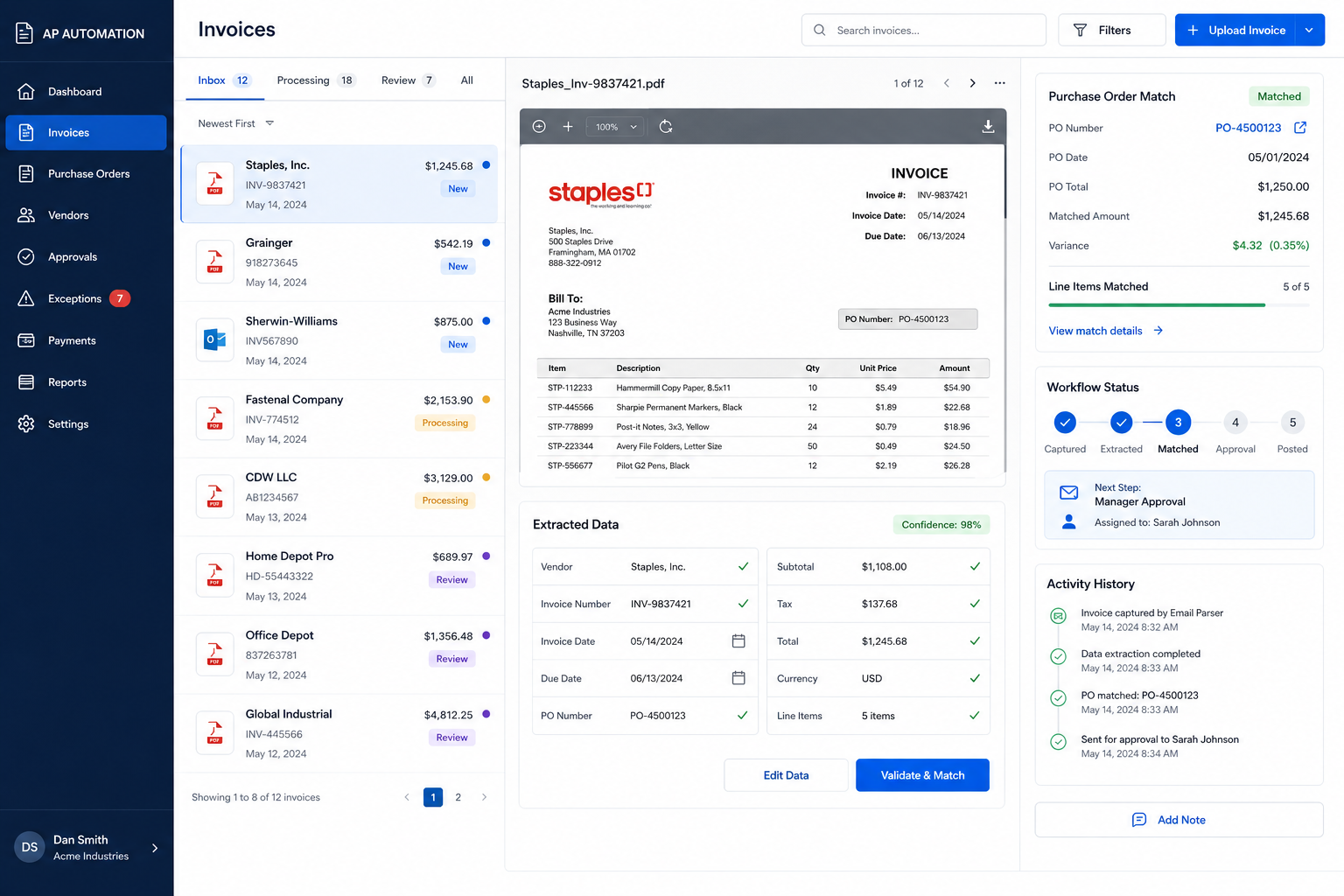Click the AP Automation logo
This screenshot has height=896, width=1344.
click(24, 33)
